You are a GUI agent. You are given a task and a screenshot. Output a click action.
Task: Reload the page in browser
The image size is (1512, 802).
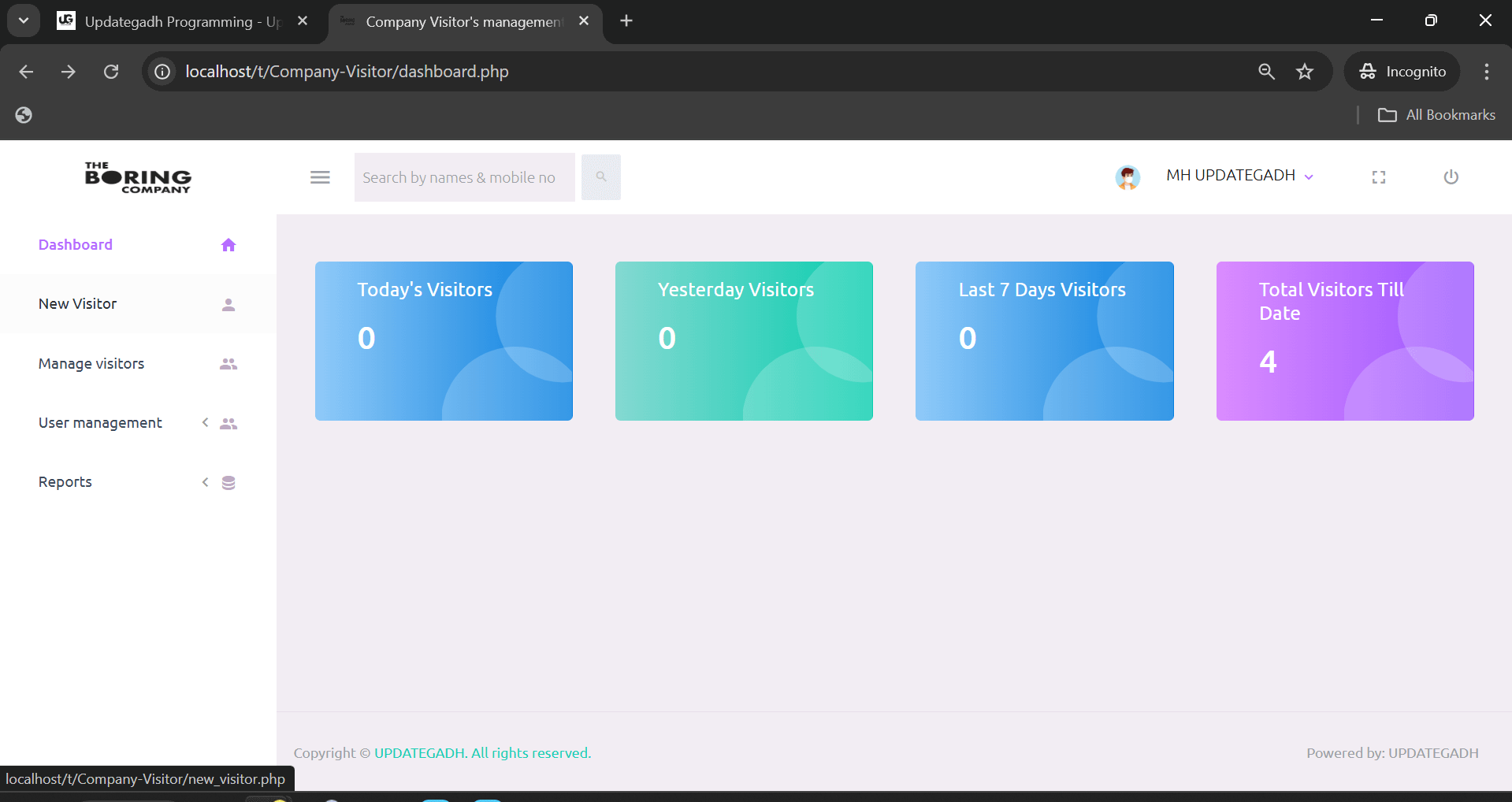[111, 72]
